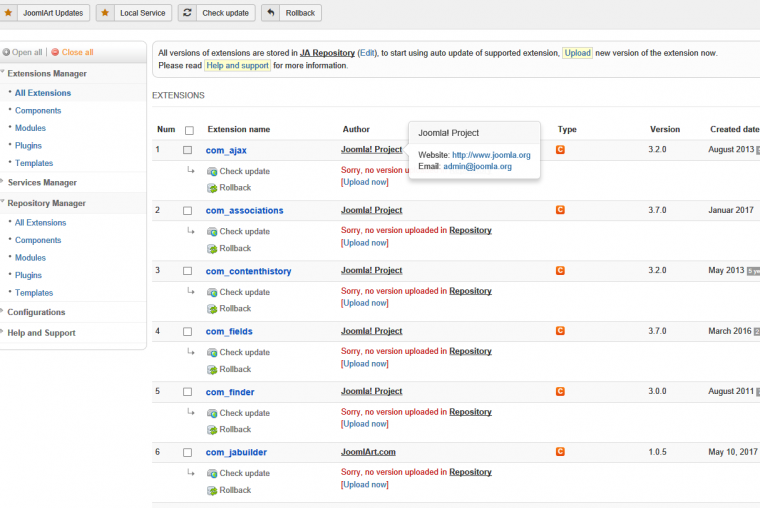
Task: Click the Rollback arrow icon in toolbar
Action: [x=271, y=13]
